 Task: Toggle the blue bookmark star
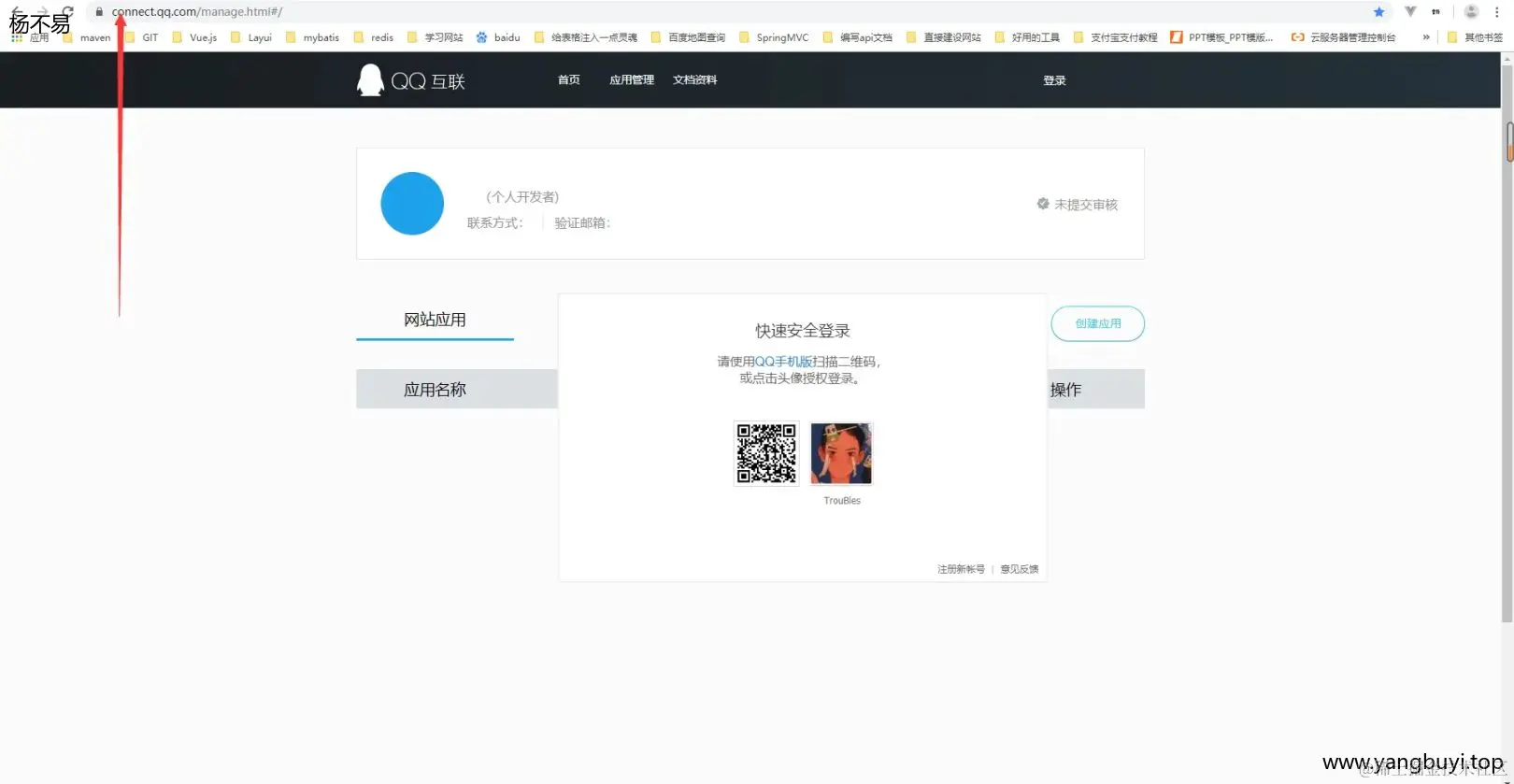click(x=1378, y=12)
